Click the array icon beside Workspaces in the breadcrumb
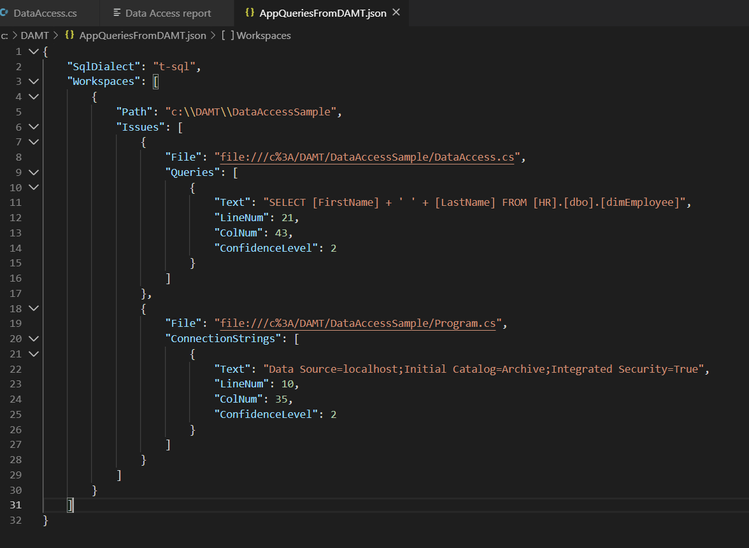The height and width of the screenshot is (548, 749). (226, 35)
